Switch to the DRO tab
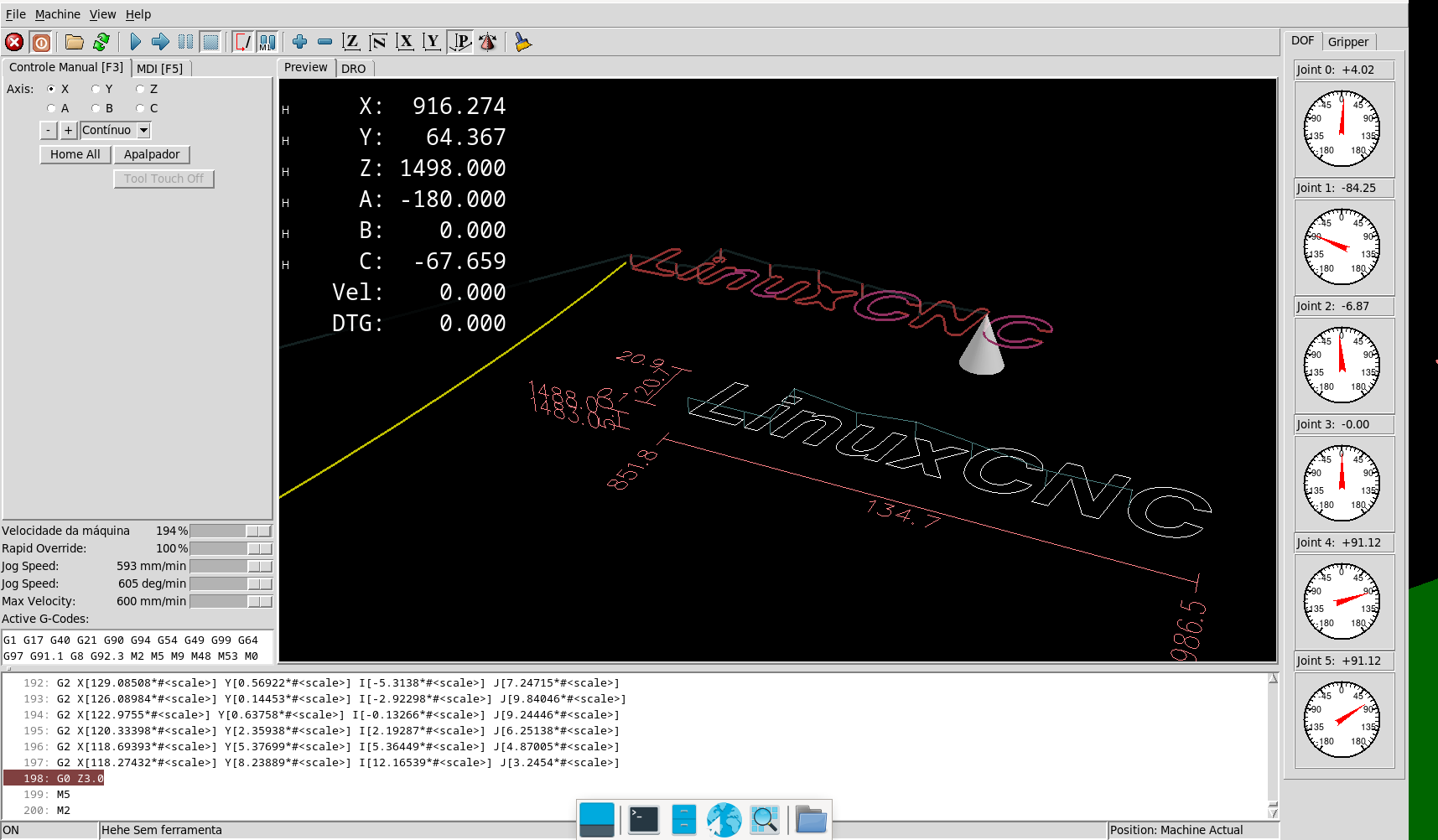 (x=354, y=69)
